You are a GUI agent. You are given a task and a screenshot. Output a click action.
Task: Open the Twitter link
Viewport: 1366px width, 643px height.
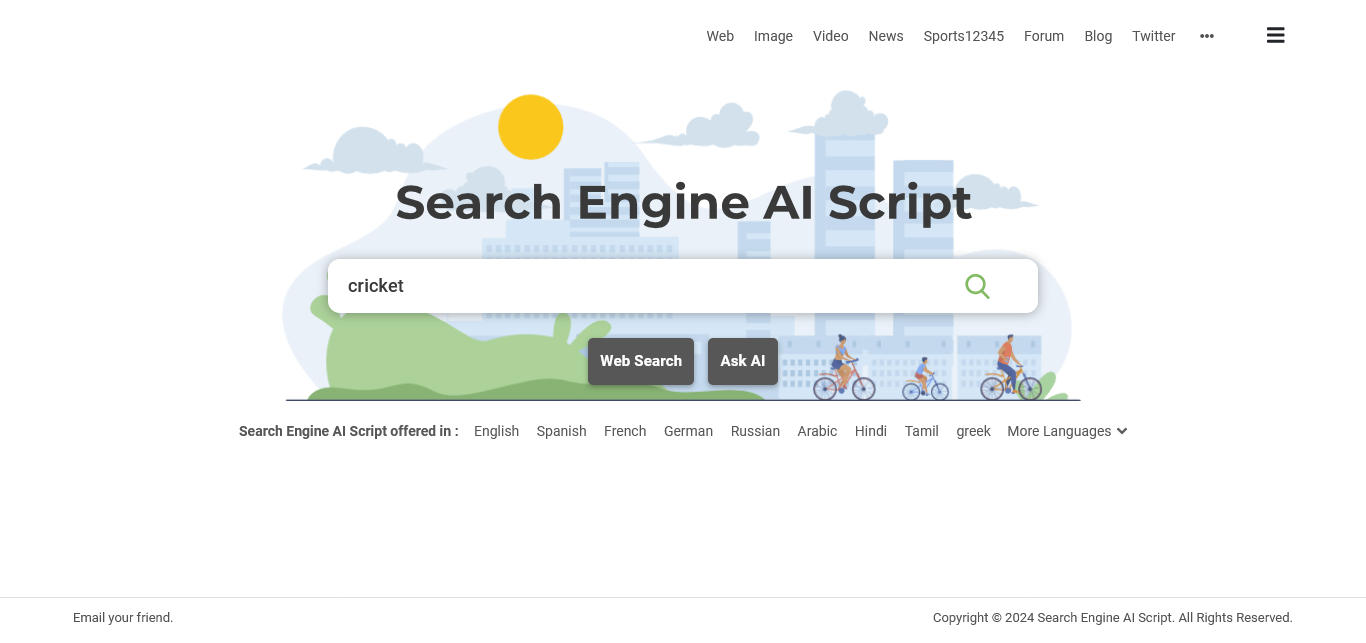[1153, 36]
